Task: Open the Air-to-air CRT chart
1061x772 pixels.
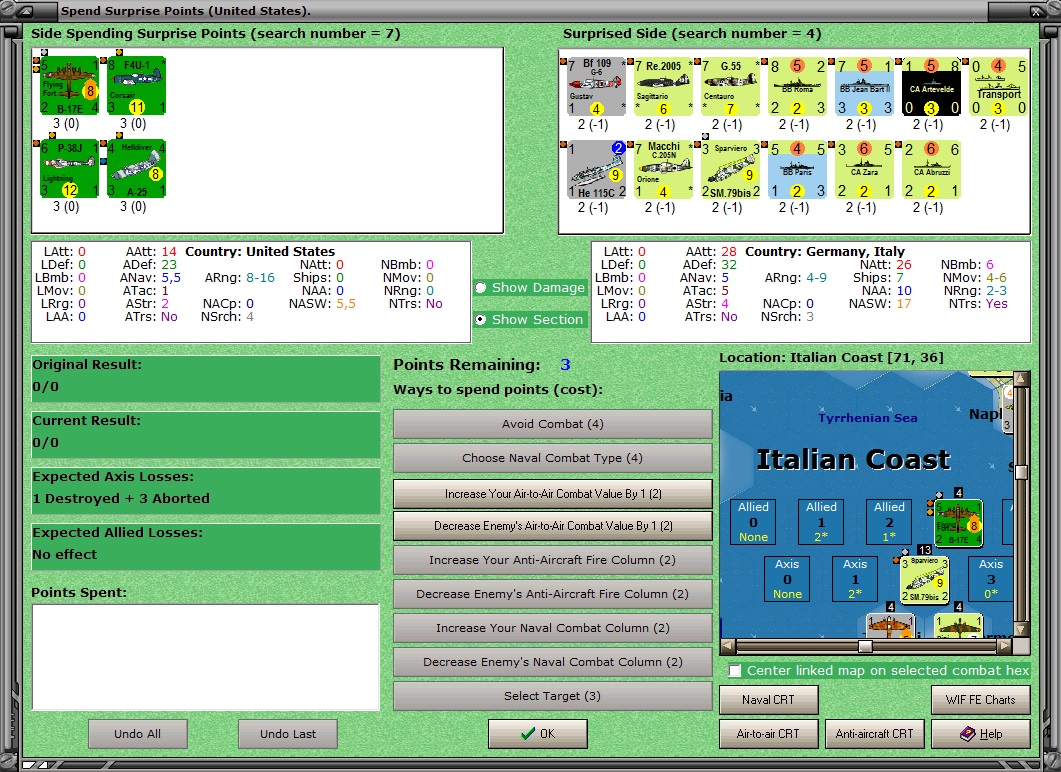Action: [x=768, y=734]
